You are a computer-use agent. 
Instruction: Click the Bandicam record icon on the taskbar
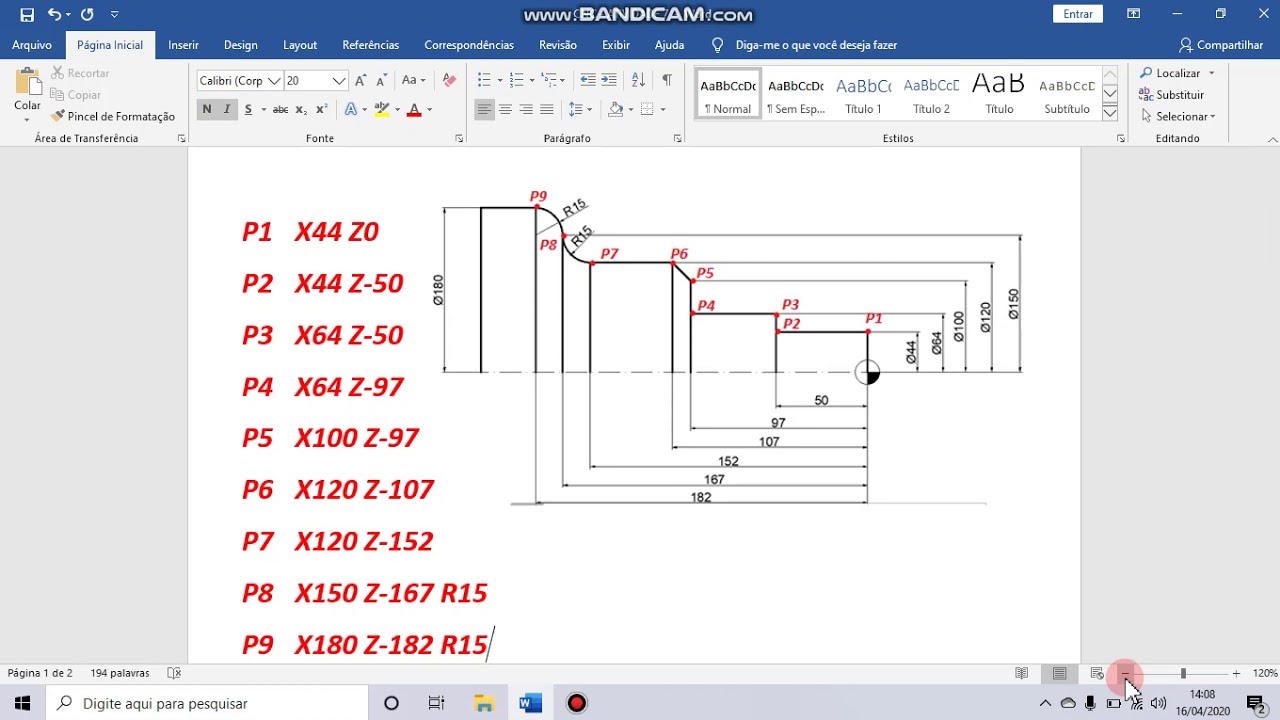pos(577,703)
